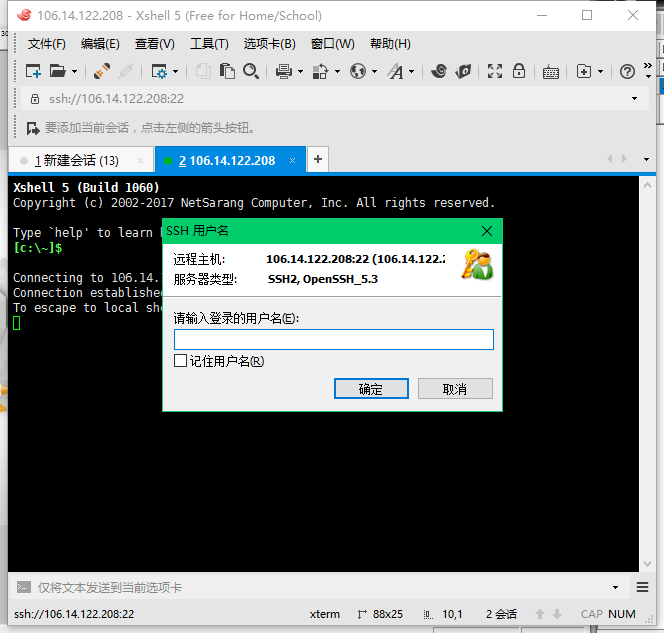Click the '88x25' status bar size
The width and height of the screenshot is (664, 633).
388,614
